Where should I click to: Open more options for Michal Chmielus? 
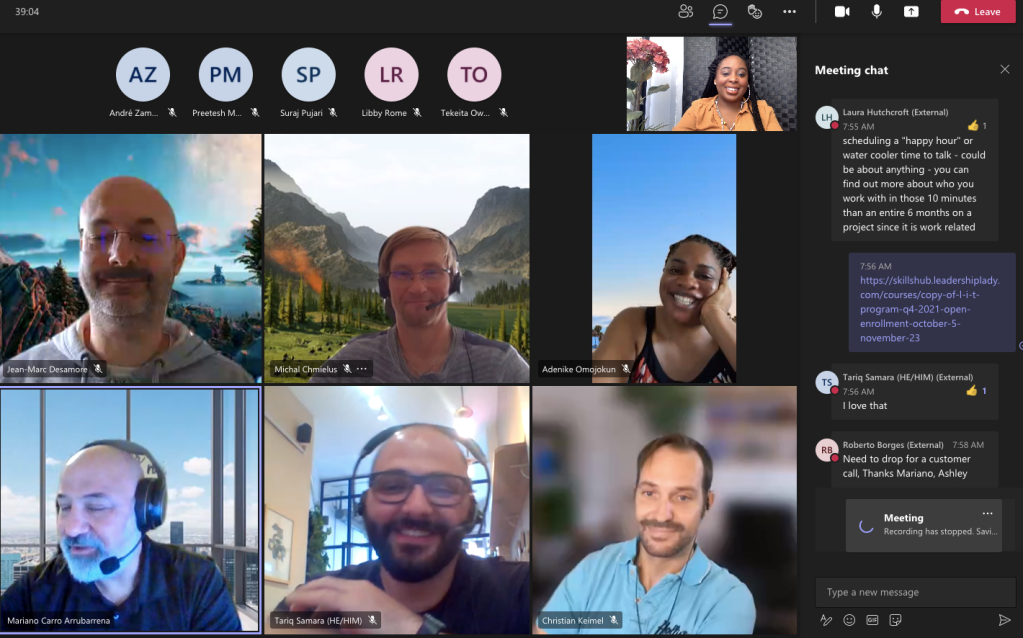coord(362,369)
